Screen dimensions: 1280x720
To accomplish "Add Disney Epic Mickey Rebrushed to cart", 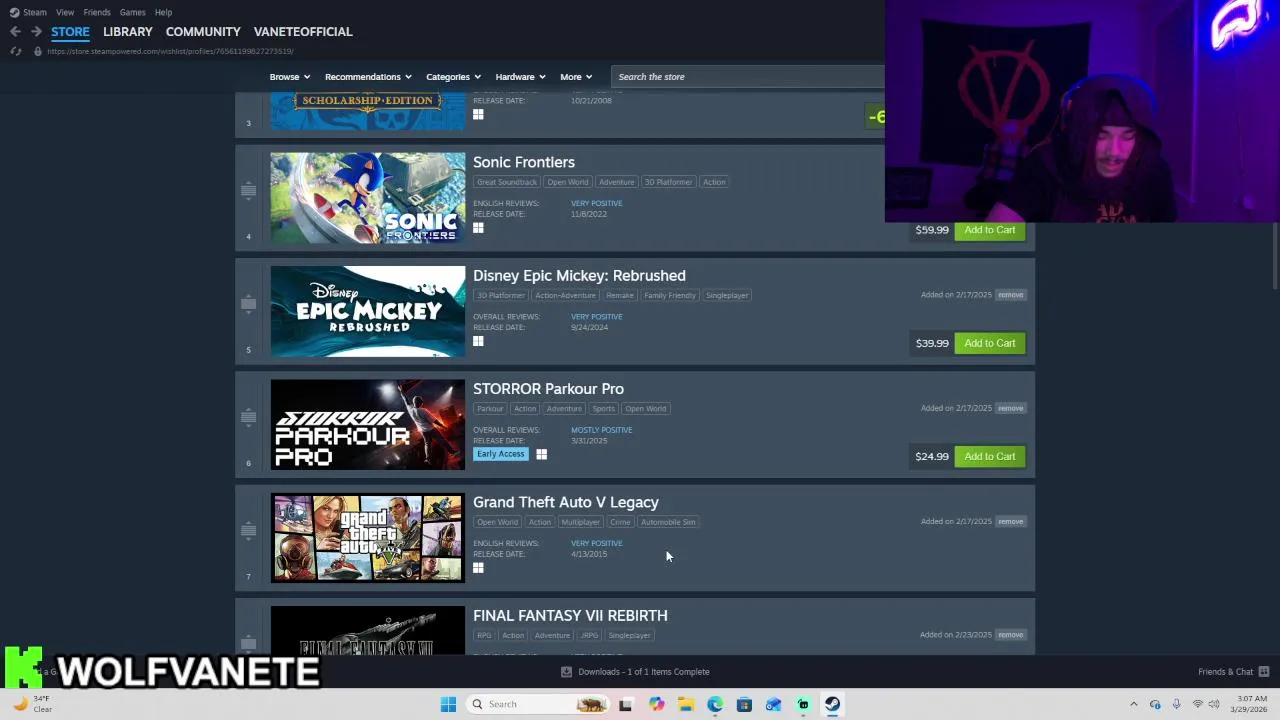I will [x=989, y=343].
